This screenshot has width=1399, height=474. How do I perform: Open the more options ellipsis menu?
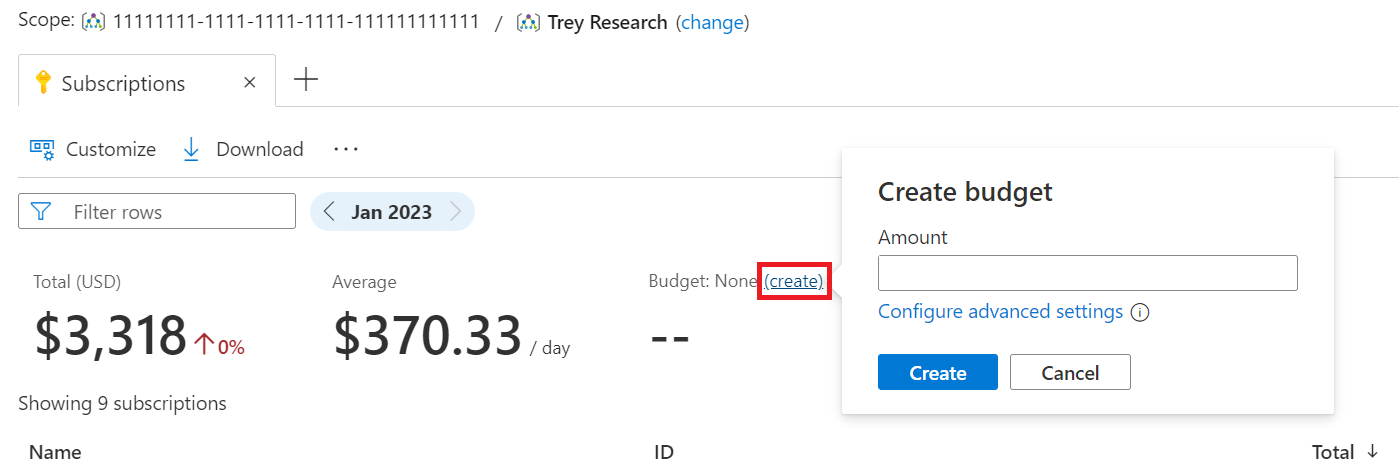coord(346,149)
